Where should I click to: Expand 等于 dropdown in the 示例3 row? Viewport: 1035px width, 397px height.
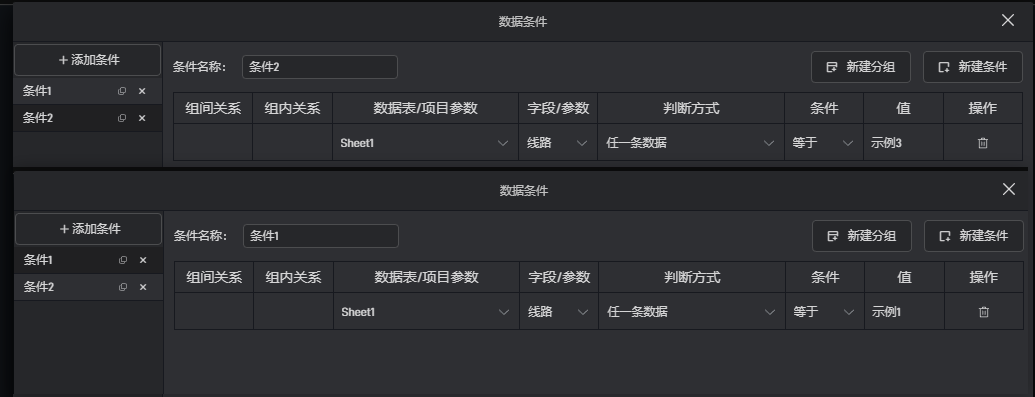pos(823,143)
